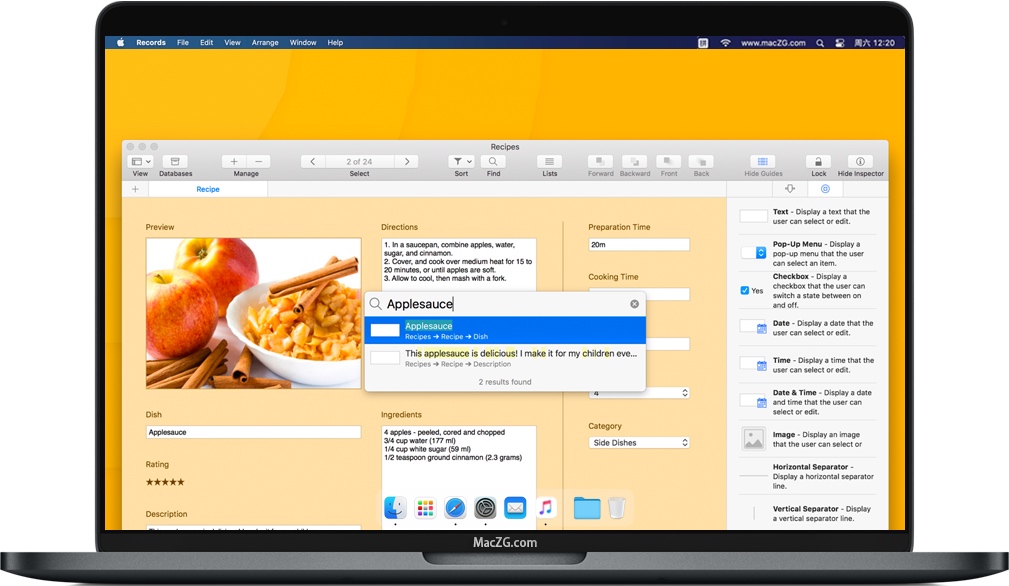
Task: Open Mail from the dock
Action: click(515, 508)
